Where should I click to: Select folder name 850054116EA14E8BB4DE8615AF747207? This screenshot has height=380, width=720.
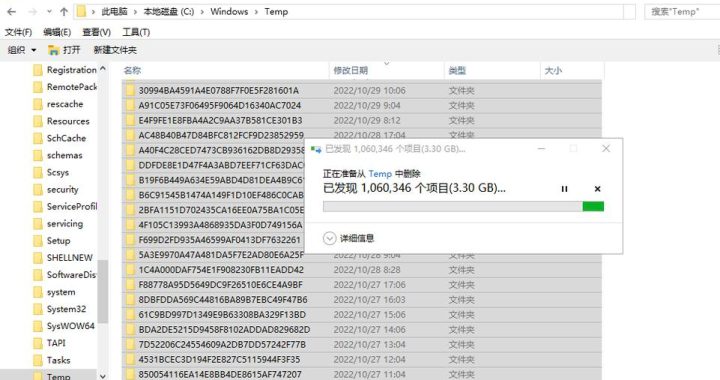[220, 374]
